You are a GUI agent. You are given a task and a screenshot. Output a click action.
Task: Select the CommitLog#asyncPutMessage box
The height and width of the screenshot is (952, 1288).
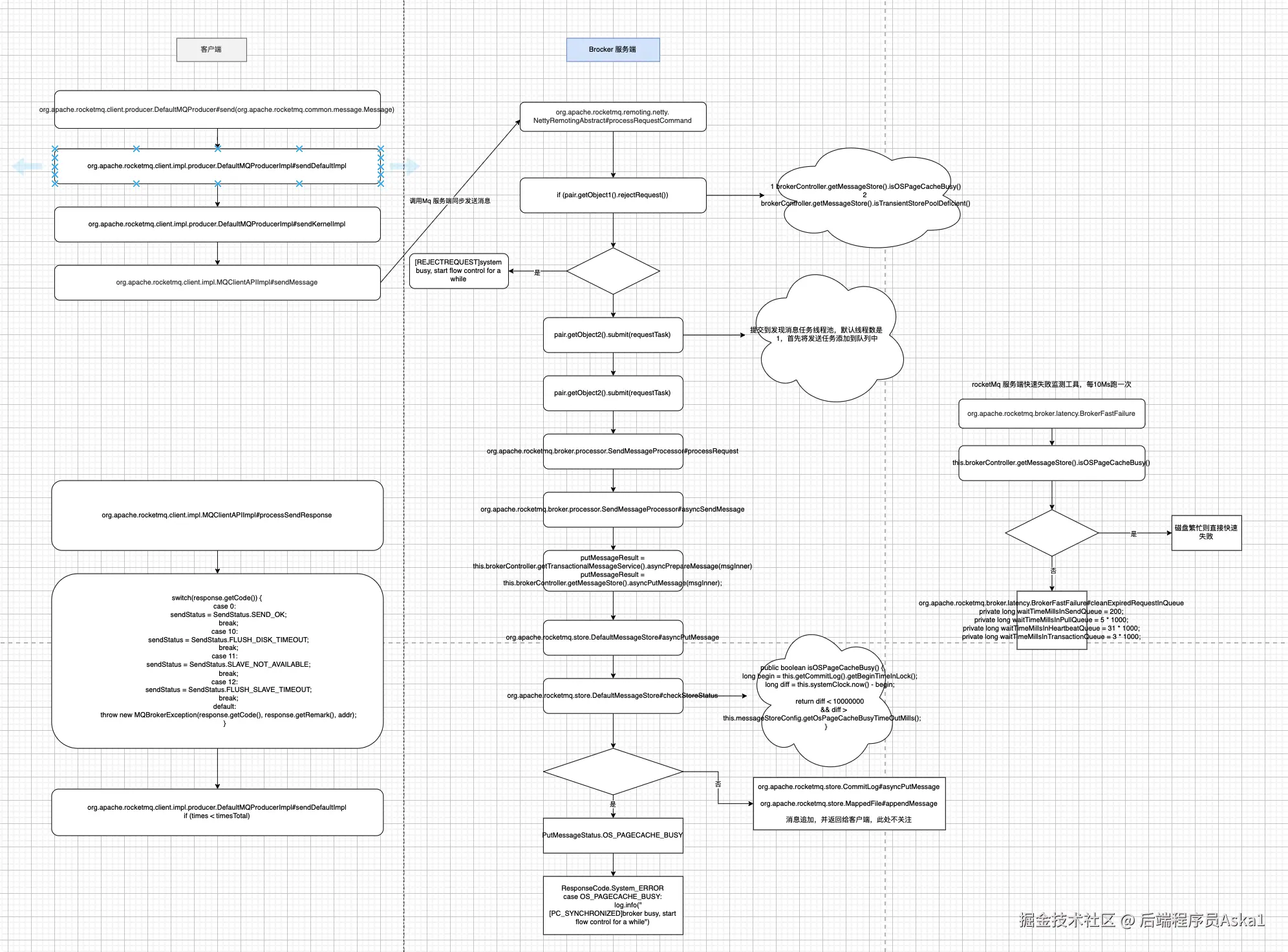(x=848, y=803)
